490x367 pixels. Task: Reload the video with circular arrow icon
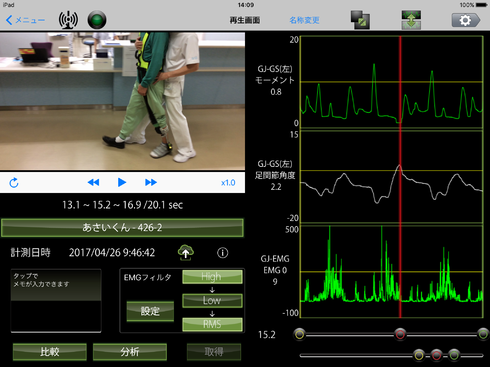tap(14, 183)
